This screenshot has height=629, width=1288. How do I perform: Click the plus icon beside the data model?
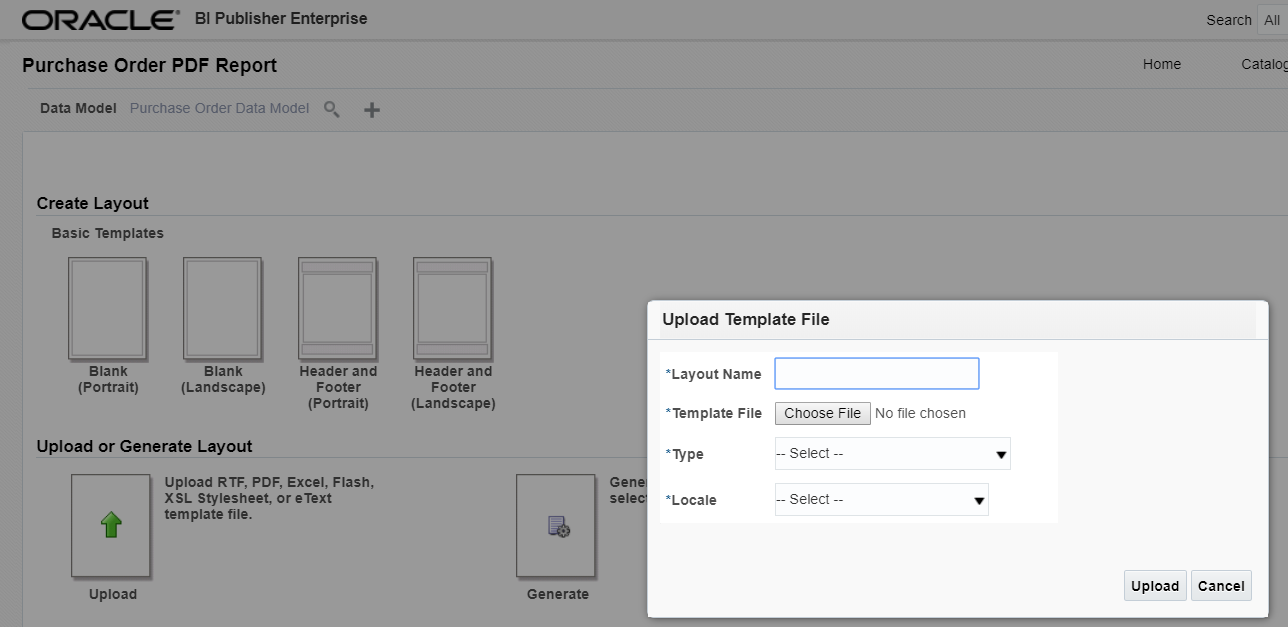[370, 109]
